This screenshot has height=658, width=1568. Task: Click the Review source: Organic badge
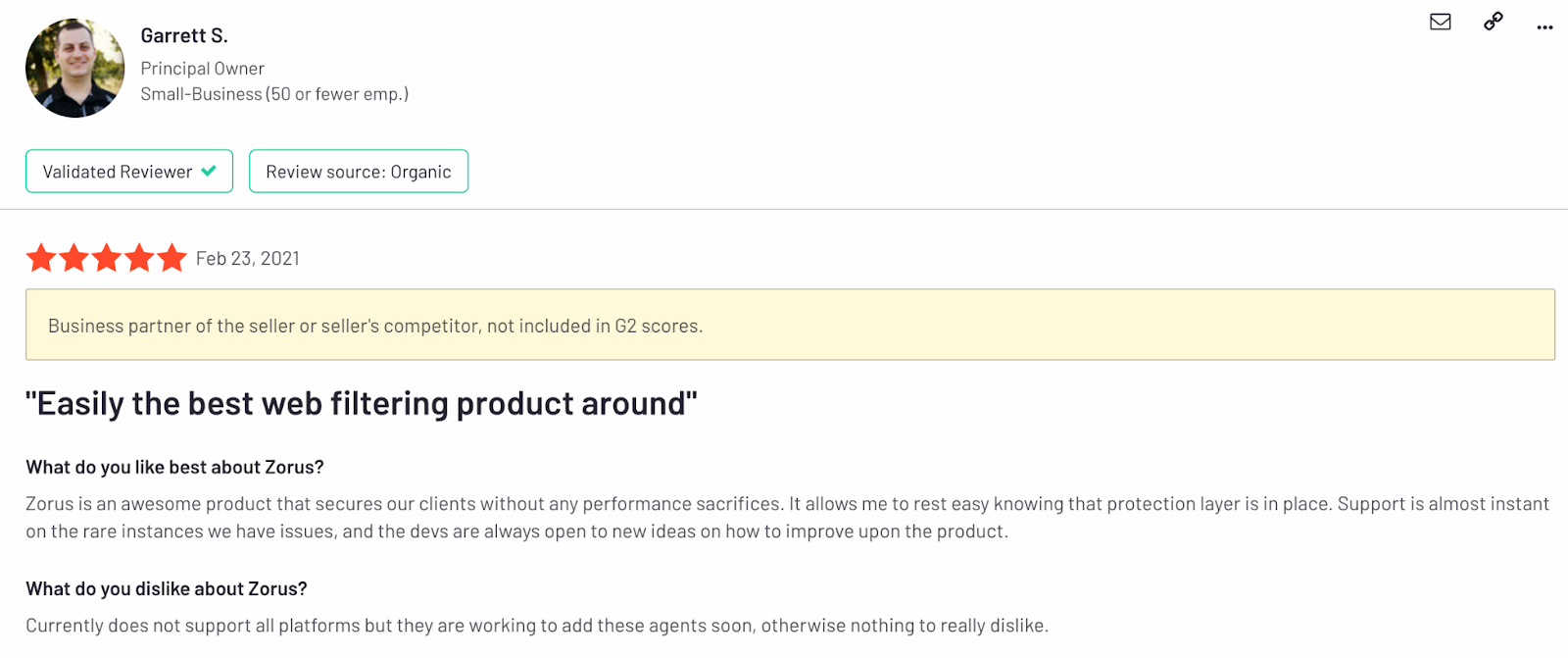(359, 172)
